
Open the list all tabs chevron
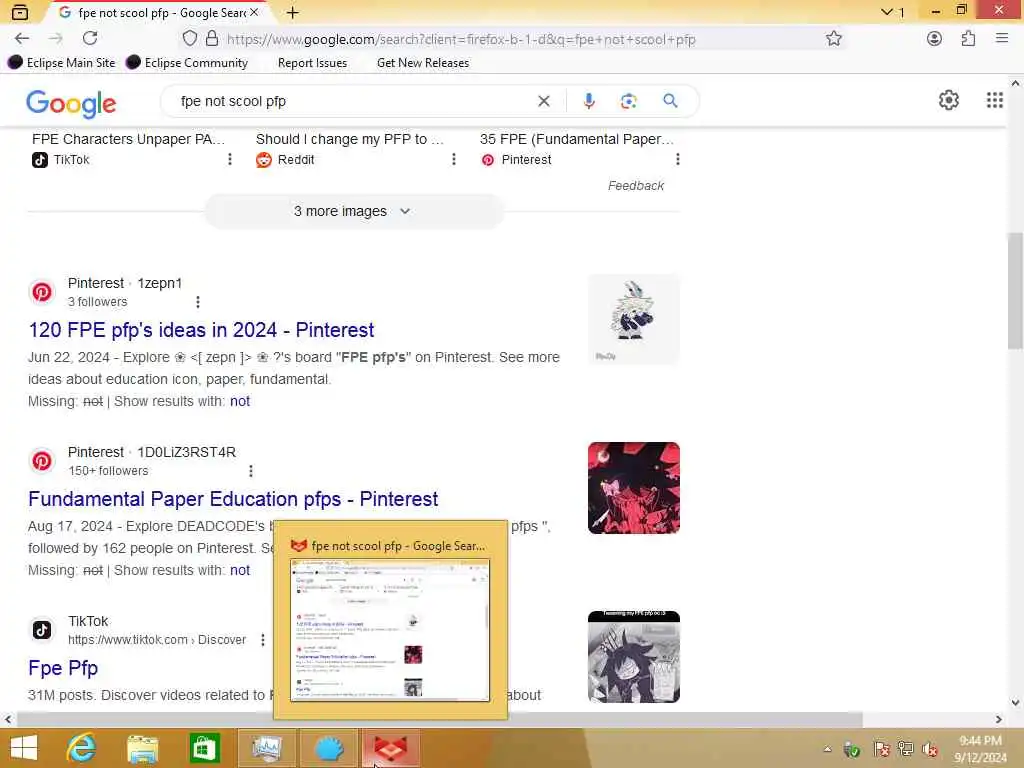(886, 12)
